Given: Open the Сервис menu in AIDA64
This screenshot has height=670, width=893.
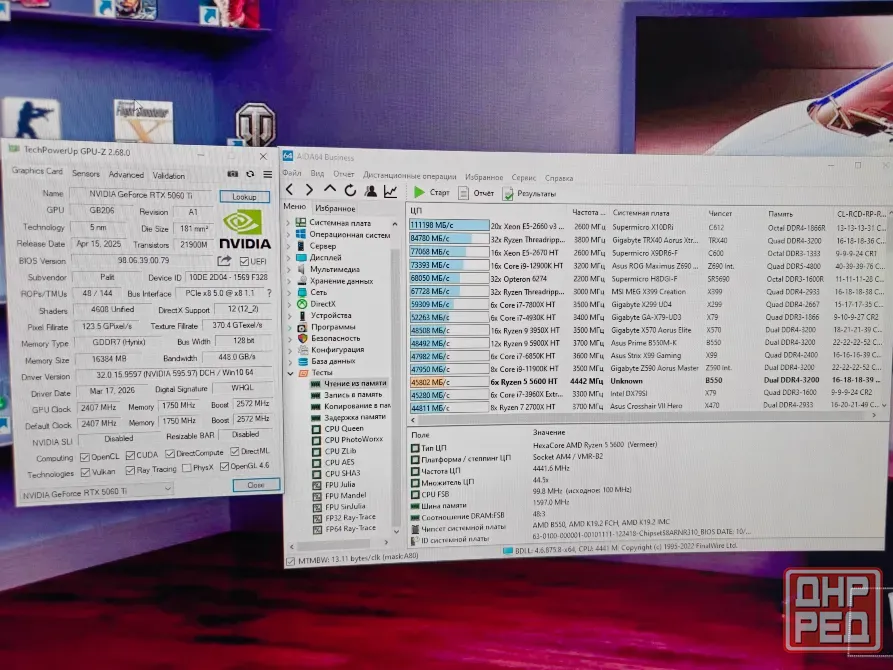Looking at the screenshot, I should (523, 178).
